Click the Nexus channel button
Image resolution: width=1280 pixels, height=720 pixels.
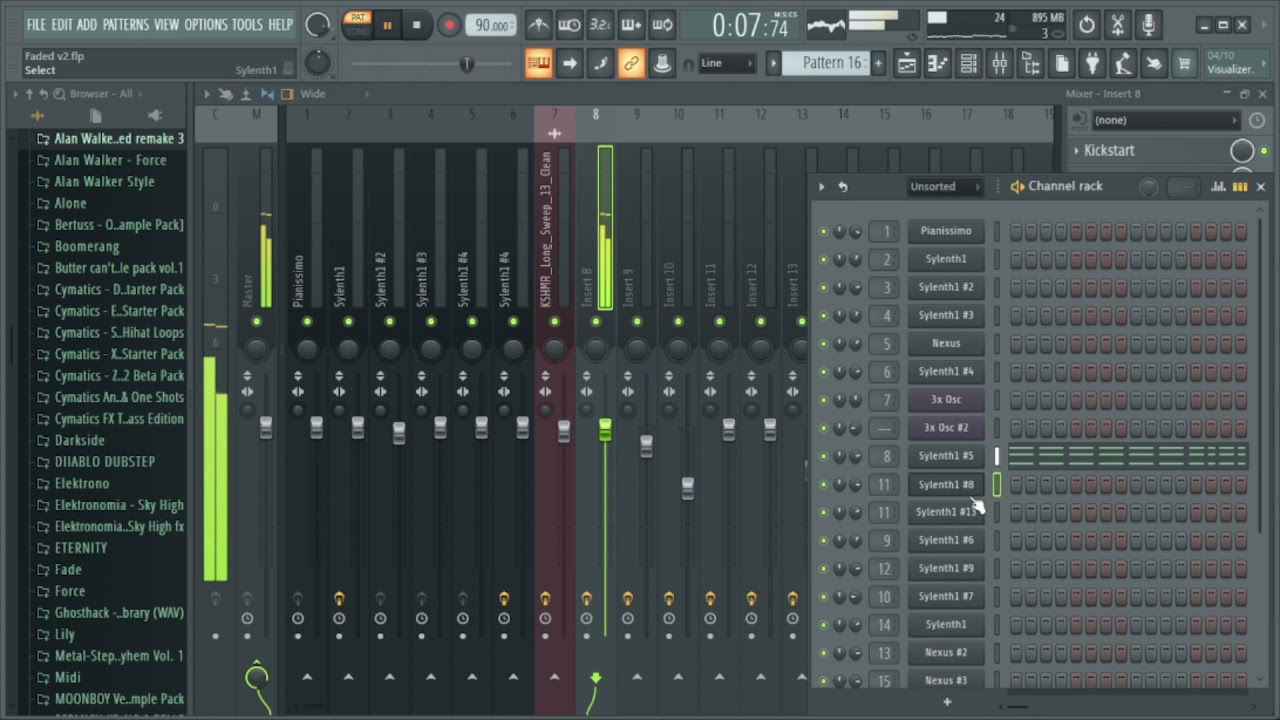(x=946, y=343)
